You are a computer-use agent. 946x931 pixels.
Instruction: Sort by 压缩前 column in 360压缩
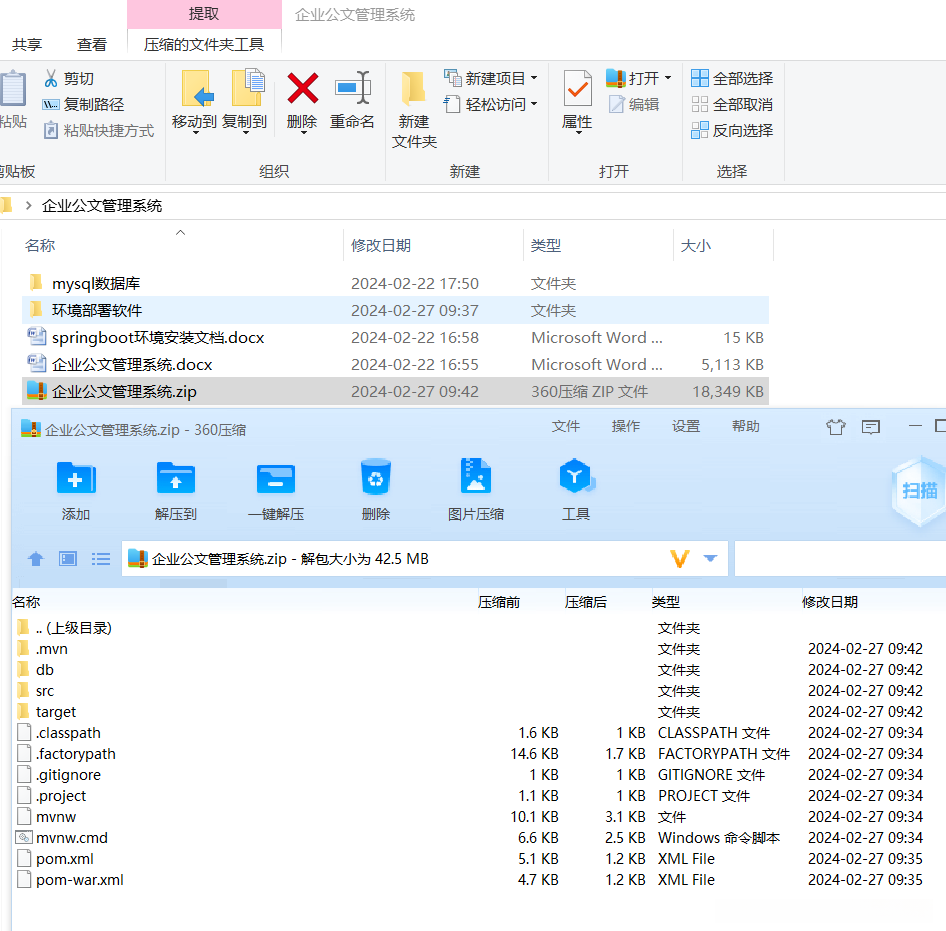tap(499, 602)
